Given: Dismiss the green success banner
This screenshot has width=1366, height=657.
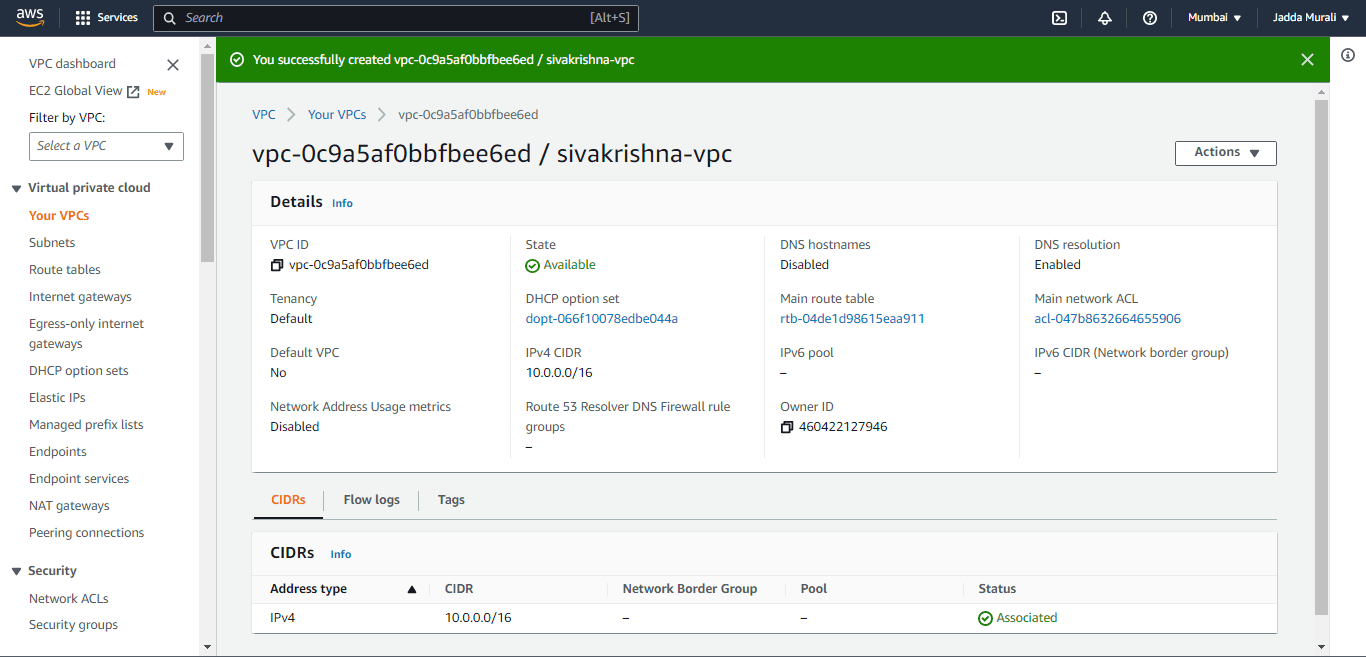Looking at the screenshot, I should (x=1307, y=60).
